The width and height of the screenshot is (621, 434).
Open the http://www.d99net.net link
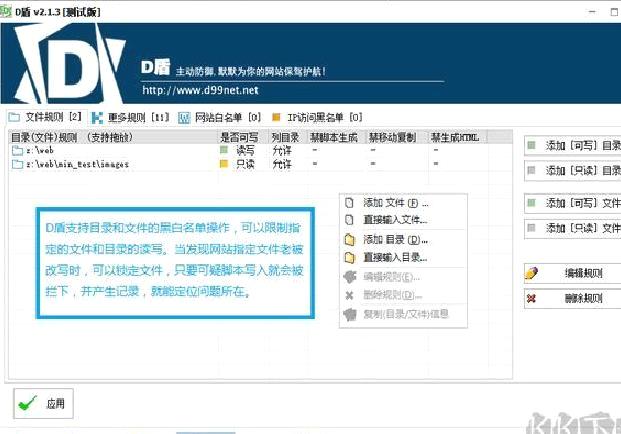click(x=200, y=90)
